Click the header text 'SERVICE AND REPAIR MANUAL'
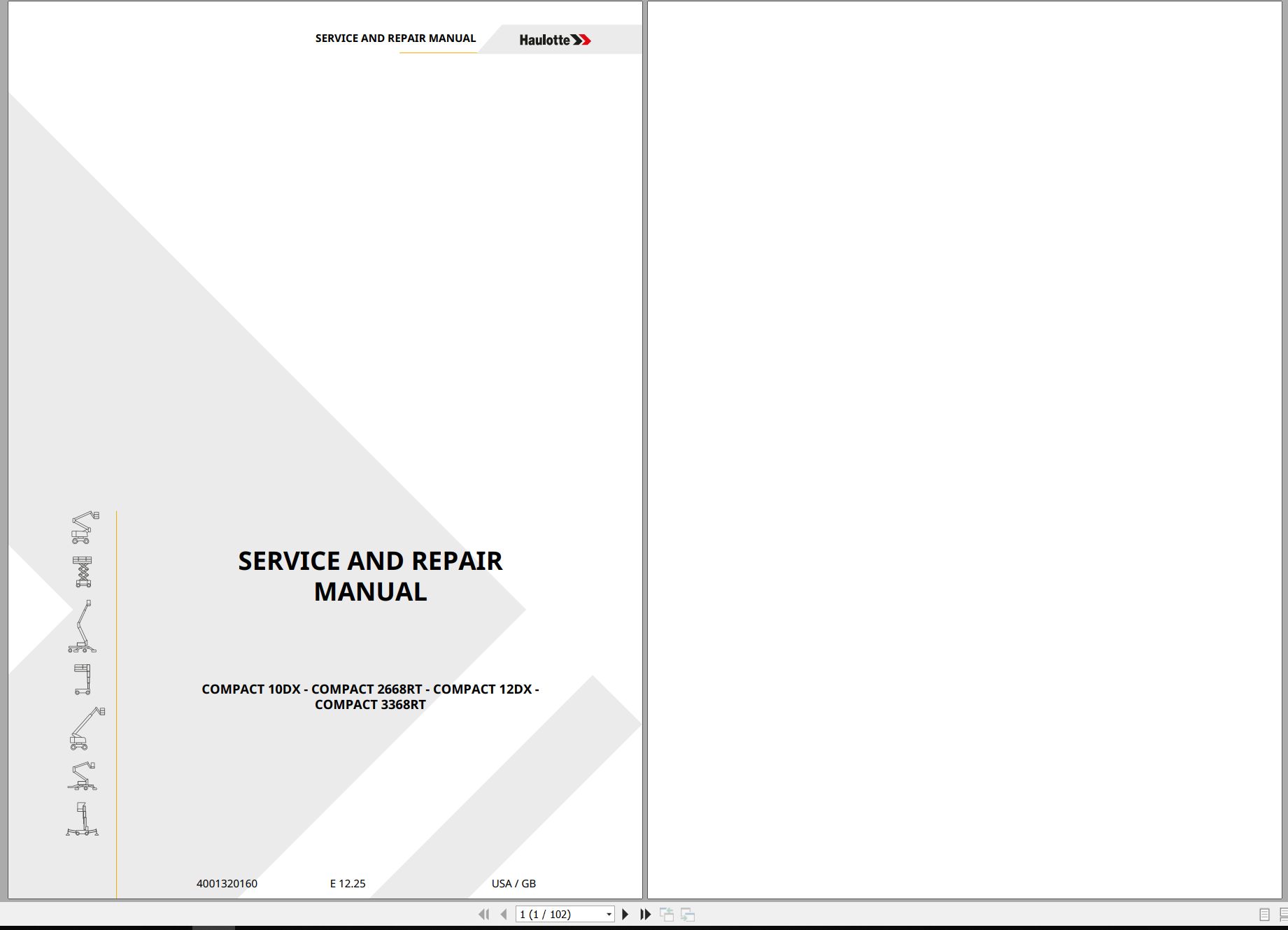 click(x=395, y=38)
